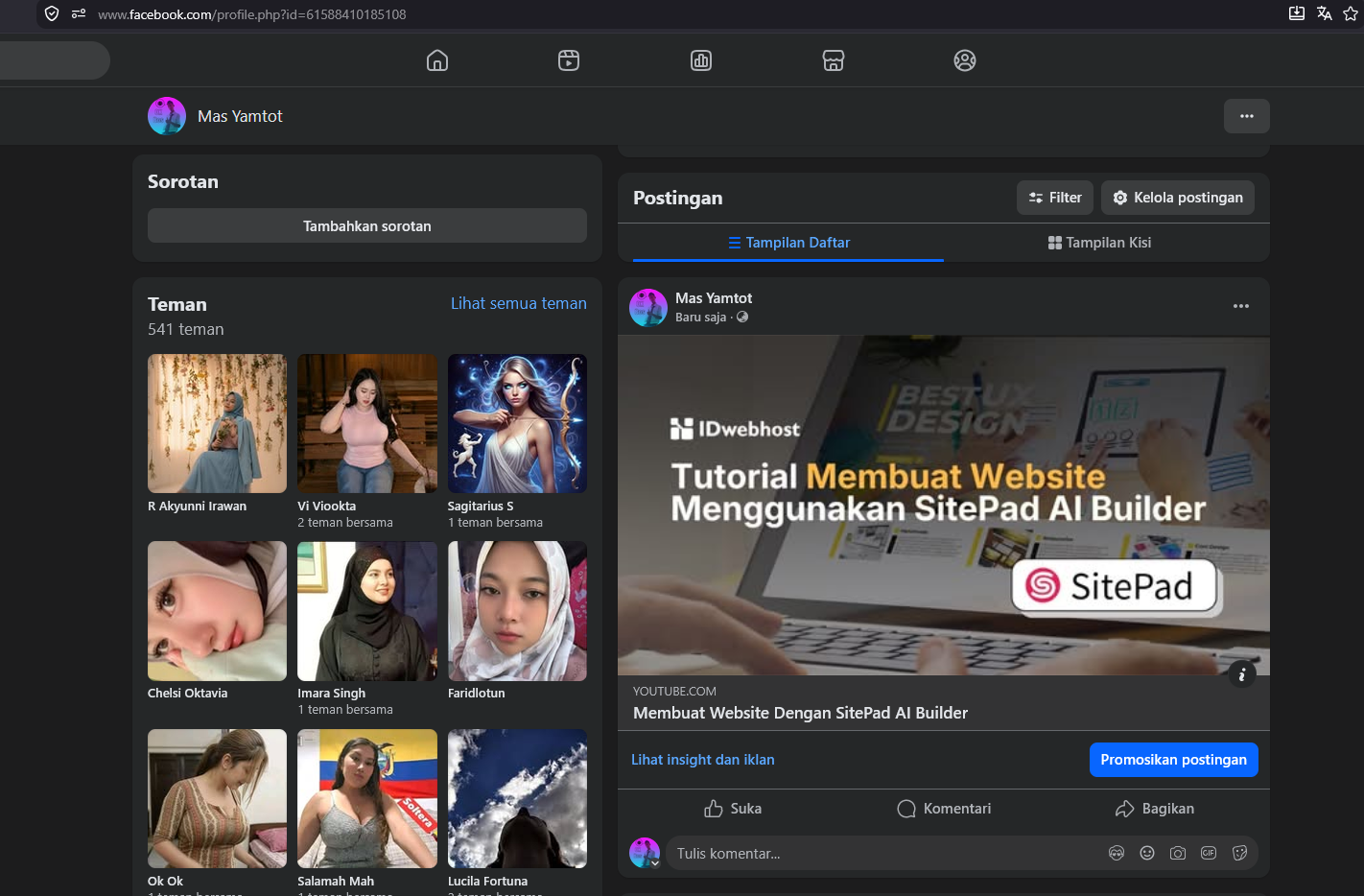The width and height of the screenshot is (1364, 896).
Task: Open Faridlotun friend photo
Action: pos(517,611)
